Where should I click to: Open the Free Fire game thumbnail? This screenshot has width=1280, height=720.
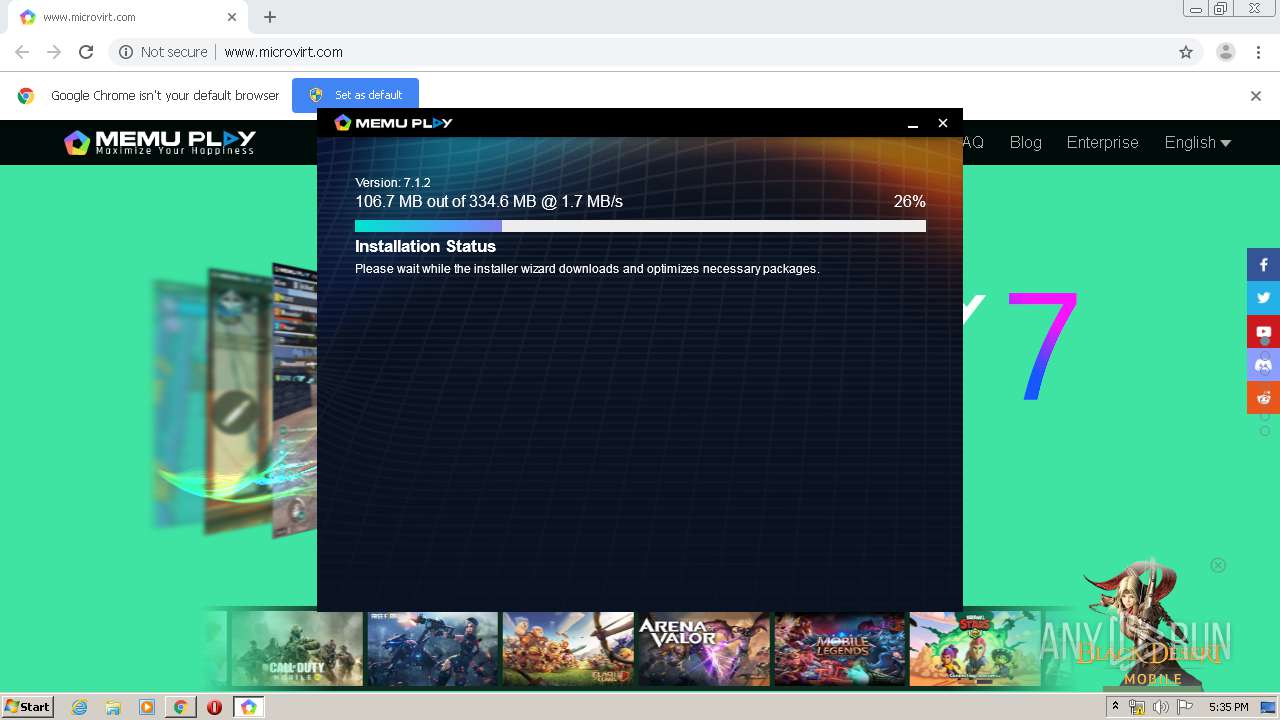432,649
